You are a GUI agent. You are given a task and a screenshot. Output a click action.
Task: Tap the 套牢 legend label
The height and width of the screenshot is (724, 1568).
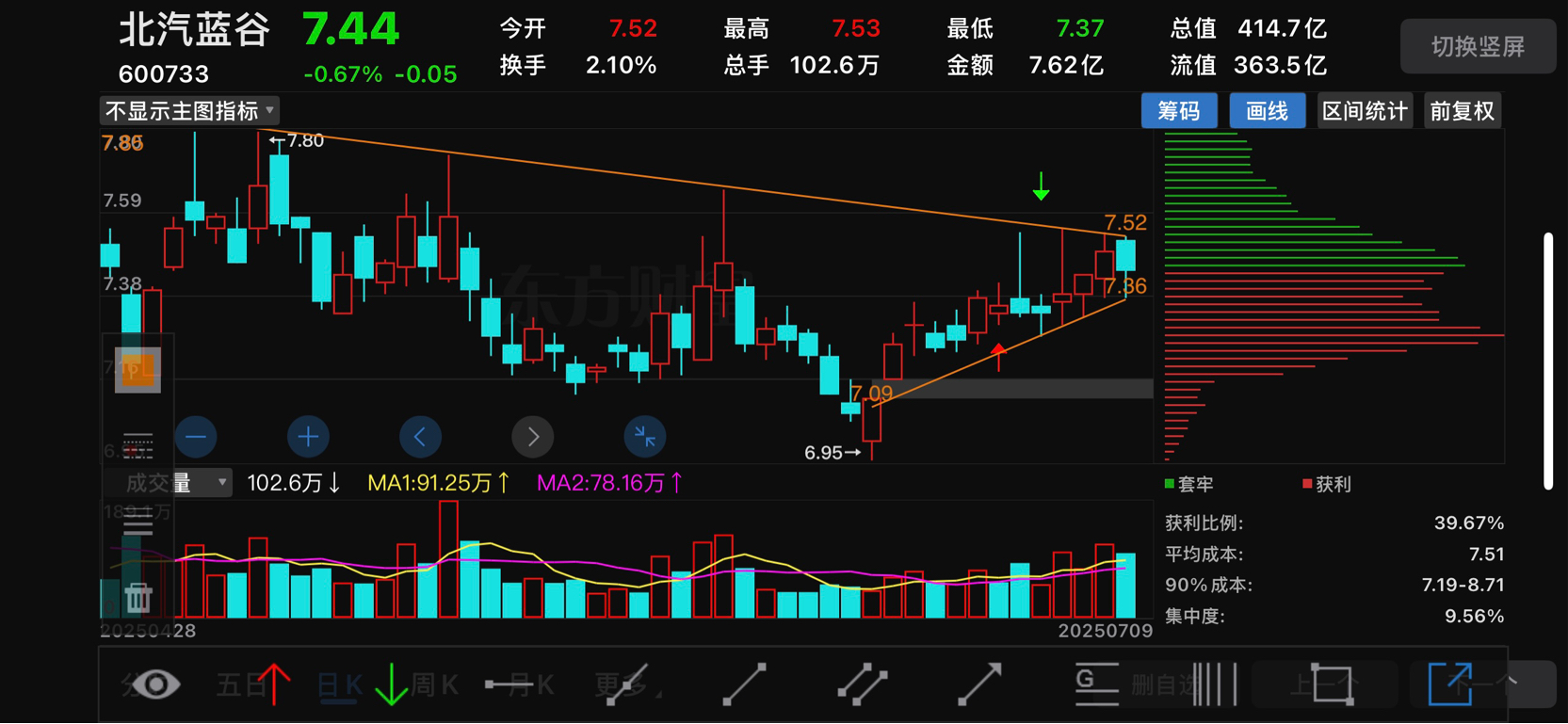click(1188, 484)
